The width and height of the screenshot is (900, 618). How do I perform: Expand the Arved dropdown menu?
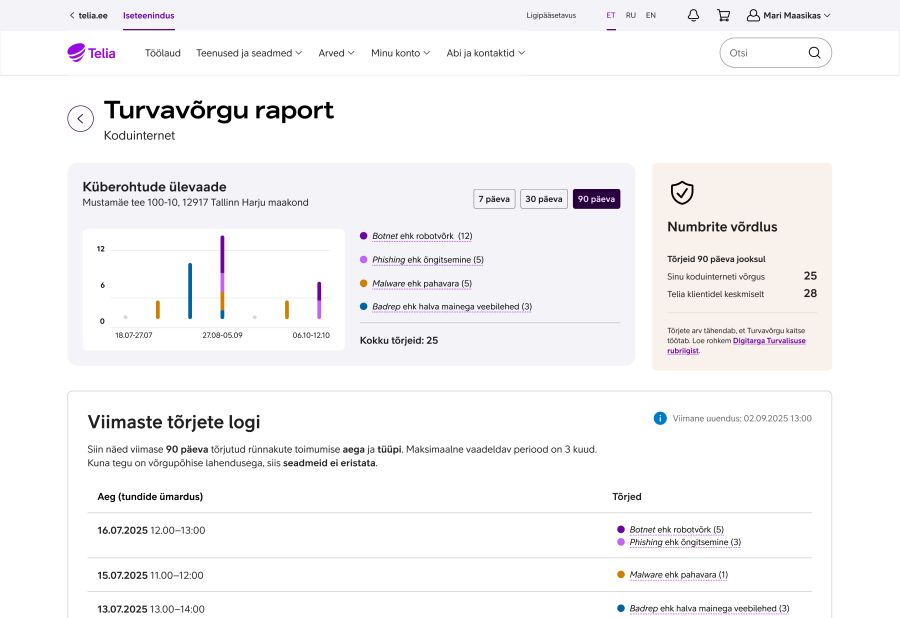click(336, 53)
